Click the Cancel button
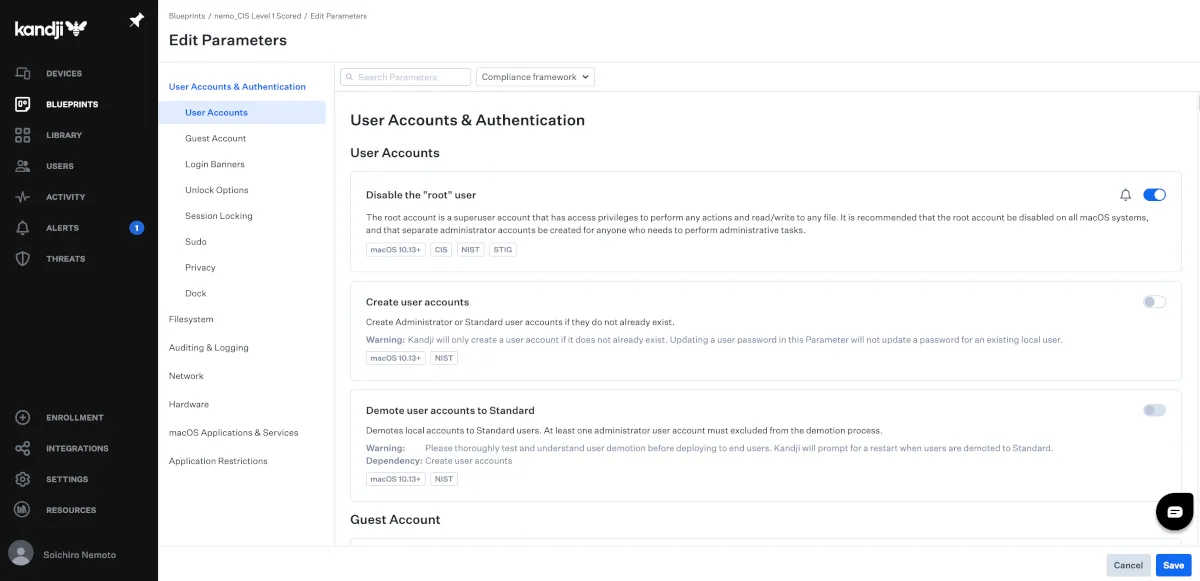1200x581 pixels. (1128, 565)
